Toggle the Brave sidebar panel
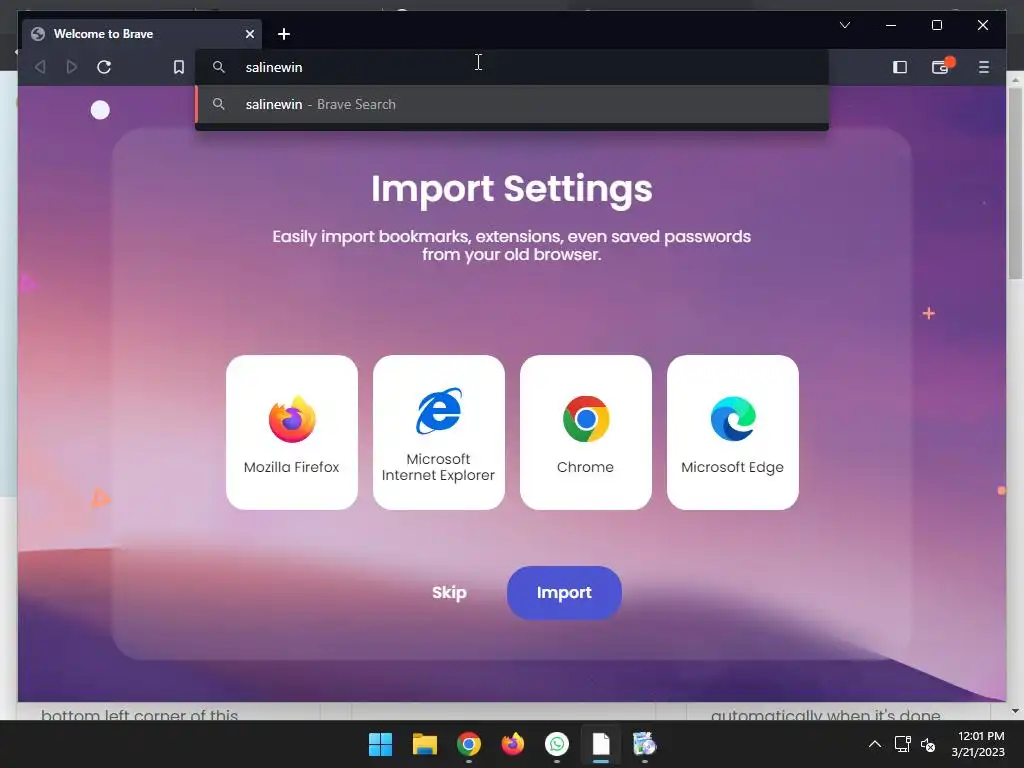This screenshot has height=768, width=1024. (899, 67)
